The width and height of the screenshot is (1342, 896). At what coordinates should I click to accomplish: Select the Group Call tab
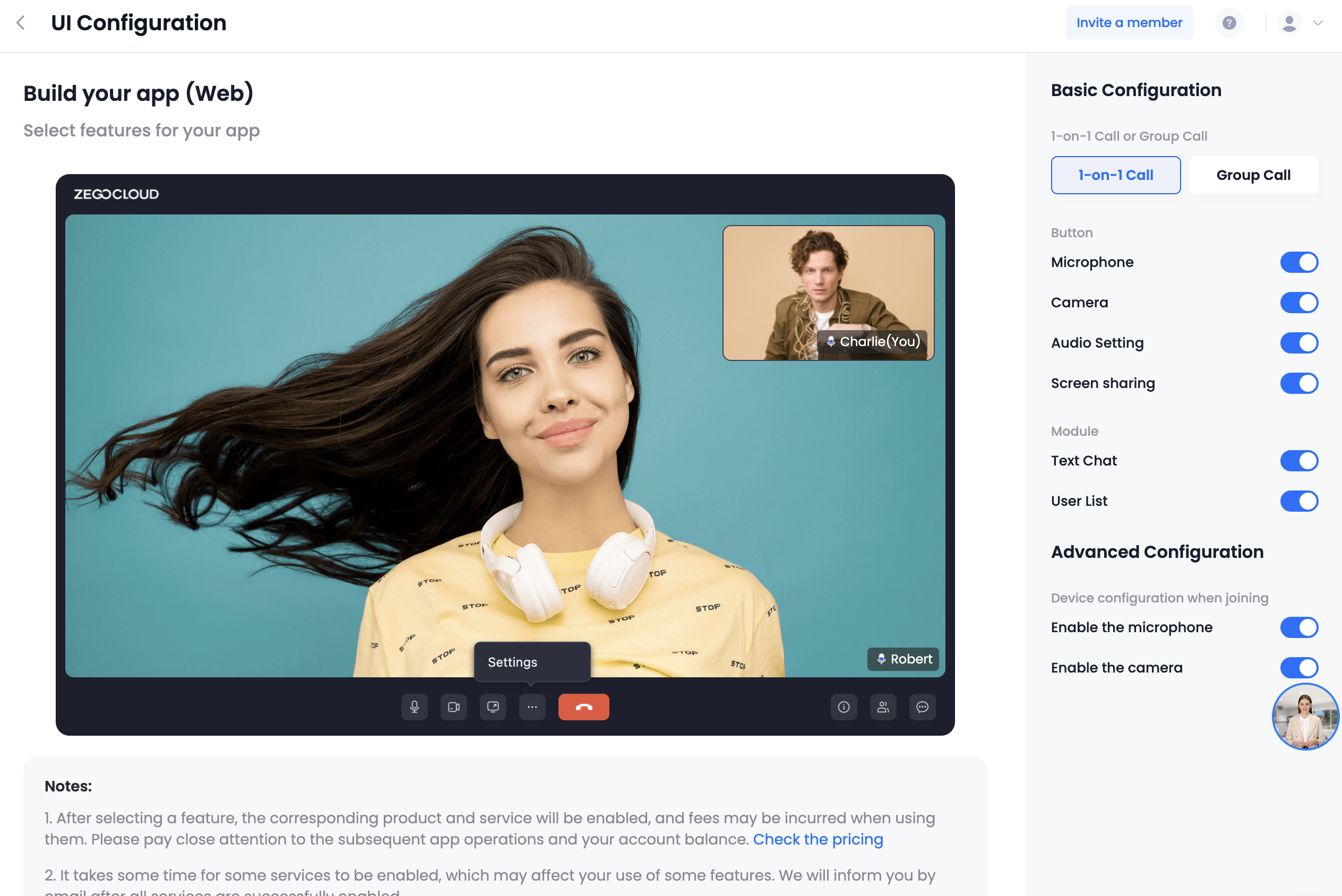[1253, 175]
